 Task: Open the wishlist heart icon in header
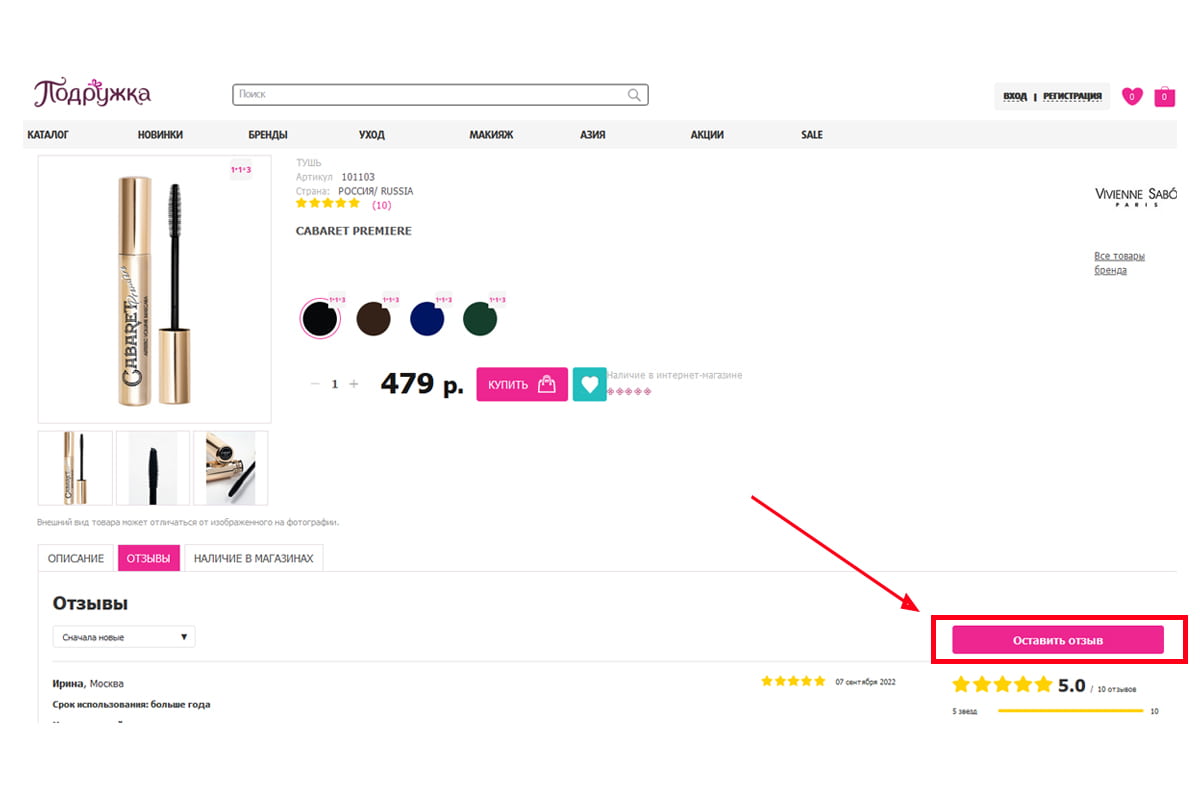click(x=1132, y=96)
